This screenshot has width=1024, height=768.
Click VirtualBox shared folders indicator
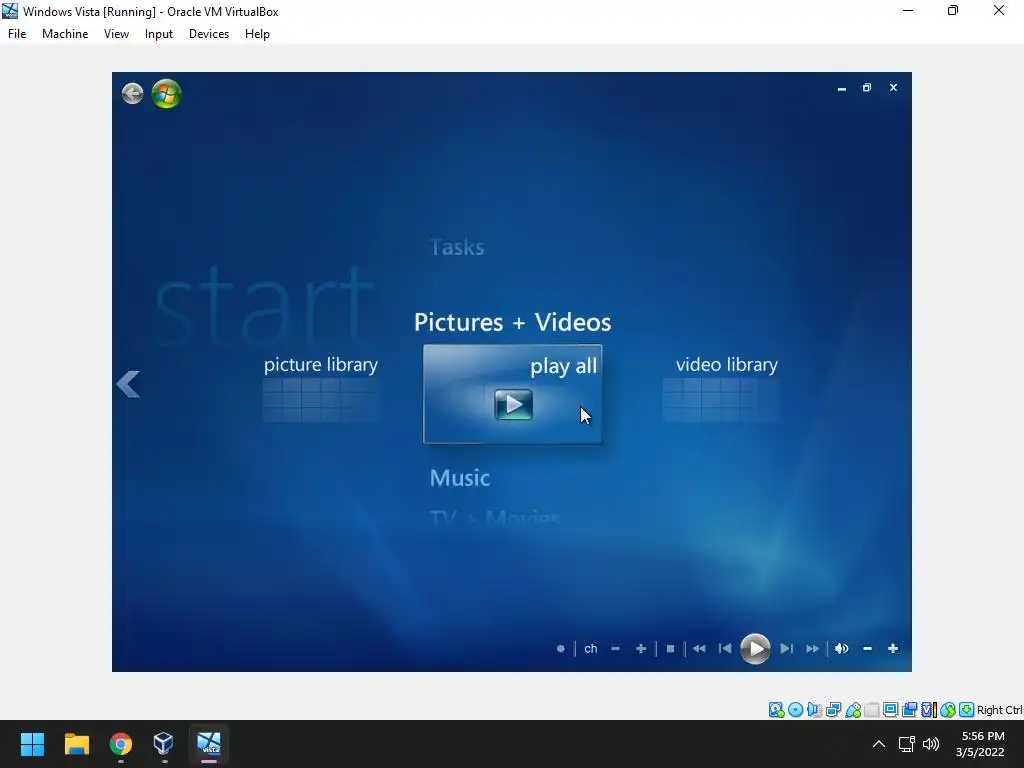872,710
